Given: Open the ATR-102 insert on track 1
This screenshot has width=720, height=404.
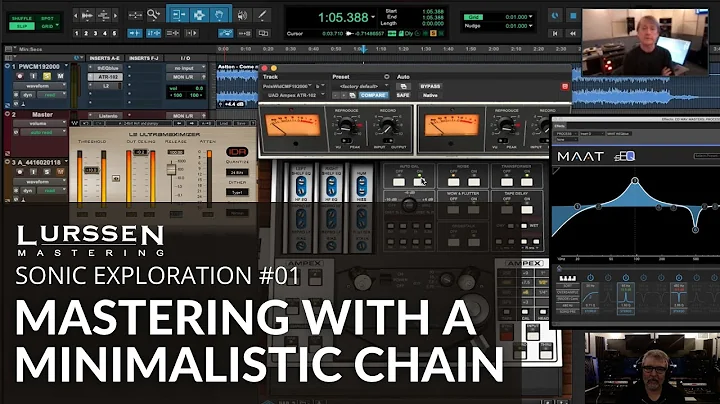Looking at the screenshot, I should click(108, 77).
